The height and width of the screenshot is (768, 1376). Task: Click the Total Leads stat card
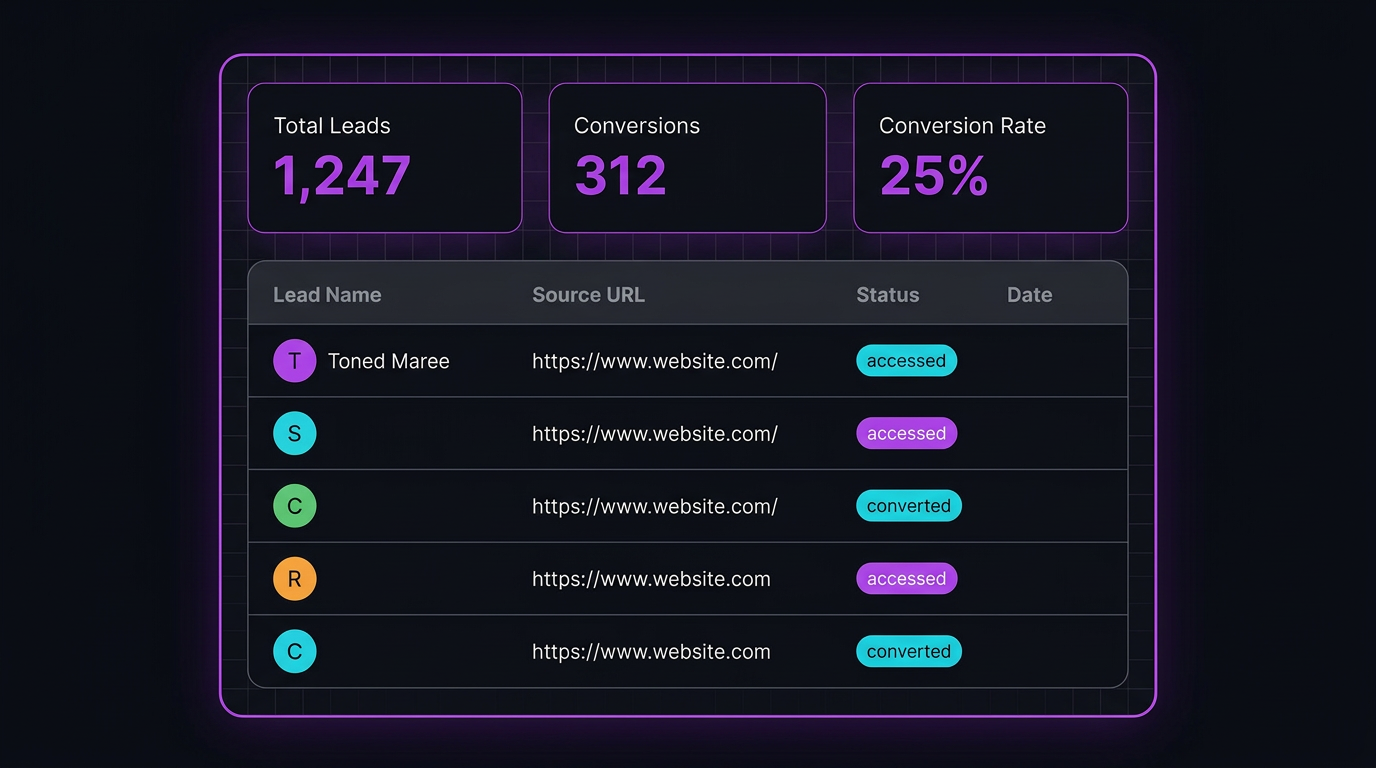[384, 157]
